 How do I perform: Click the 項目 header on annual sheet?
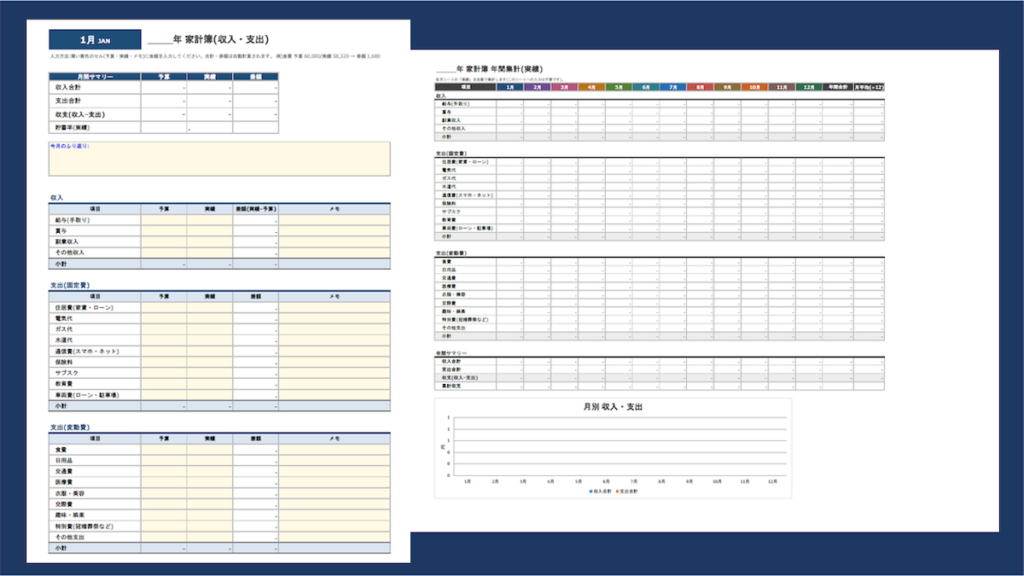(x=466, y=87)
